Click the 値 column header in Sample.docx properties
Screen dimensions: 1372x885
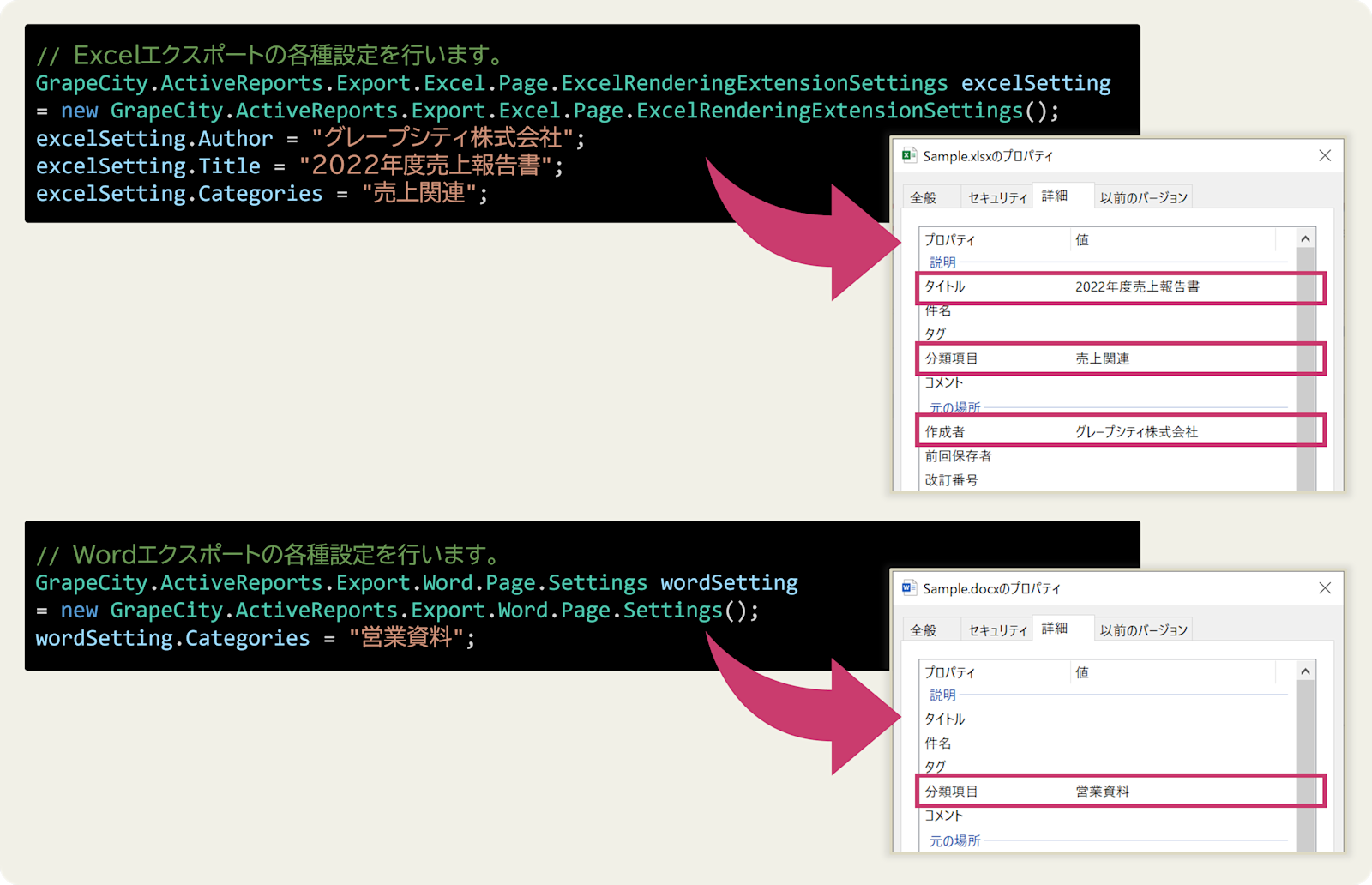(x=1173, y=671)
